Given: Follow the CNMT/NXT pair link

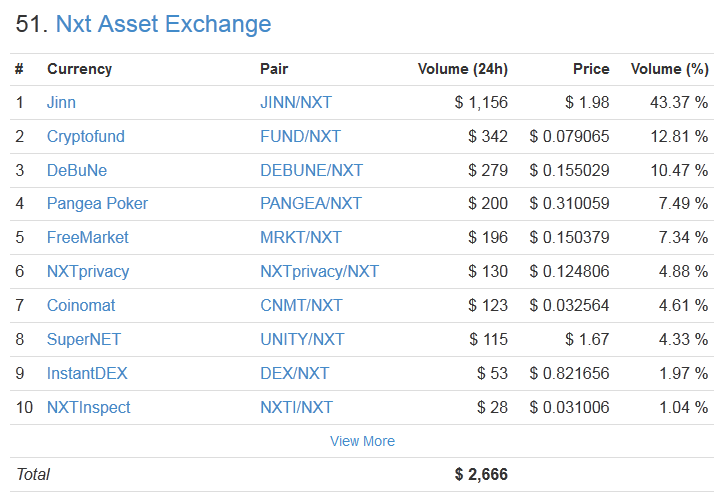Looking at the screenshot, I should pyautogui.click(x=301, y=306).
